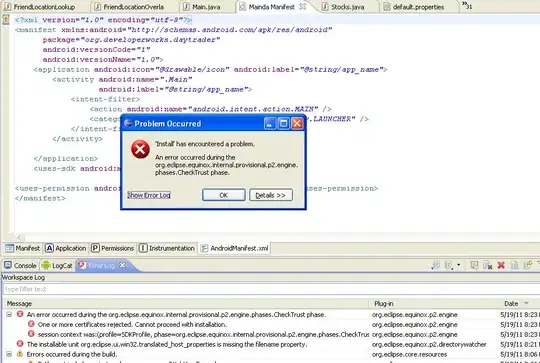Sort log by the Plug-in column header
The image size is (540, 363).
(435, 304)
